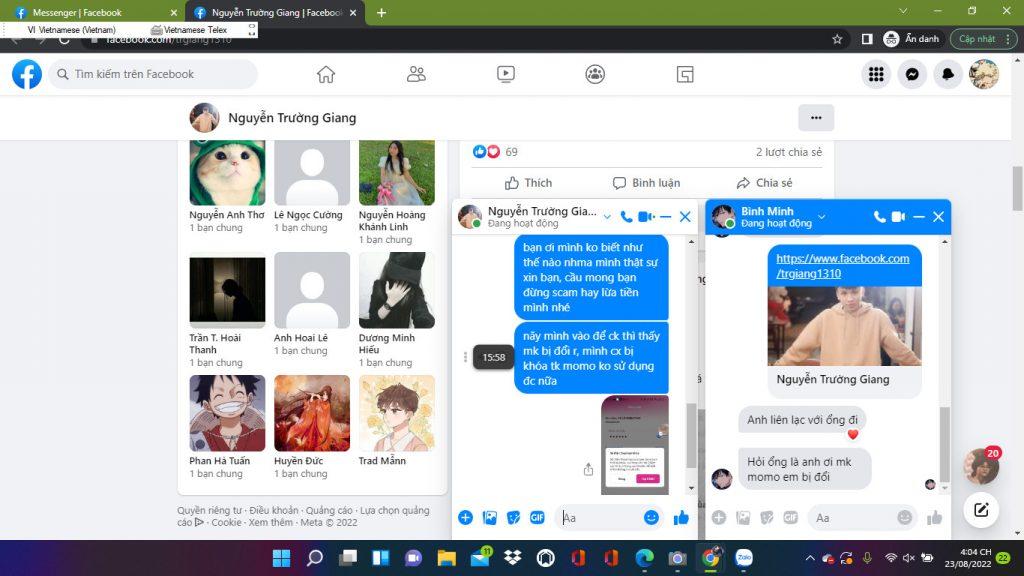The image size is (1024, 576).
Task: Start a video call with Nguyễn Trường Giang
Action: (646, 217)
